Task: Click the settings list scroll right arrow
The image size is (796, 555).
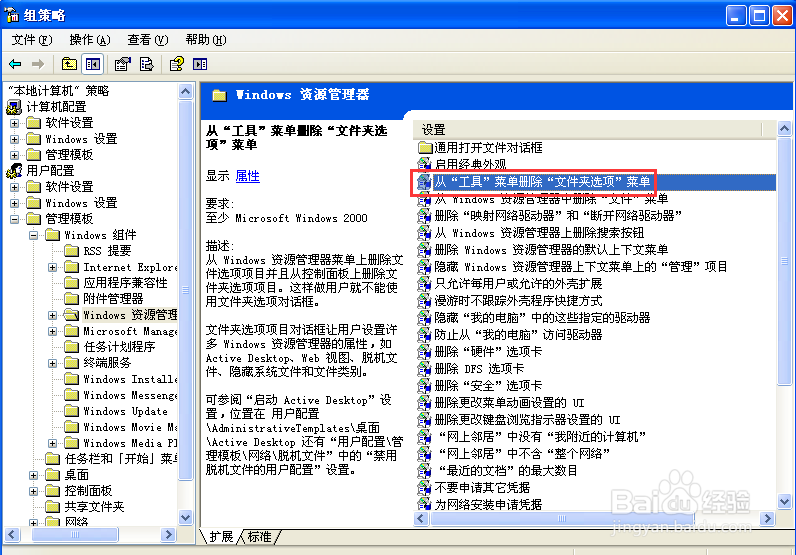Action: coord(767,518)
